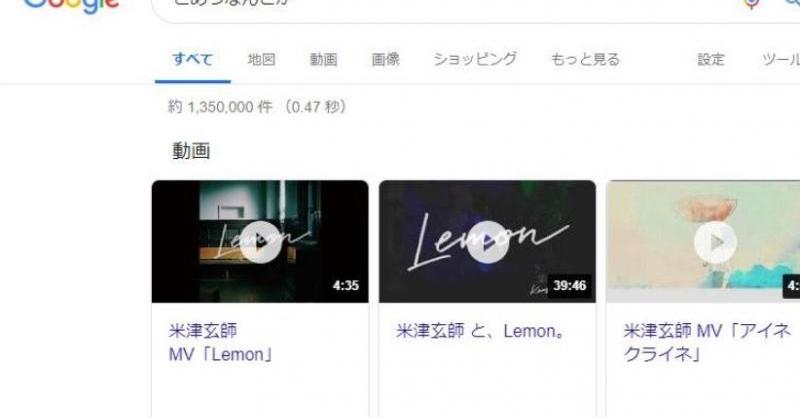Click the 39:46 duration badge

[x=569, y=285]
